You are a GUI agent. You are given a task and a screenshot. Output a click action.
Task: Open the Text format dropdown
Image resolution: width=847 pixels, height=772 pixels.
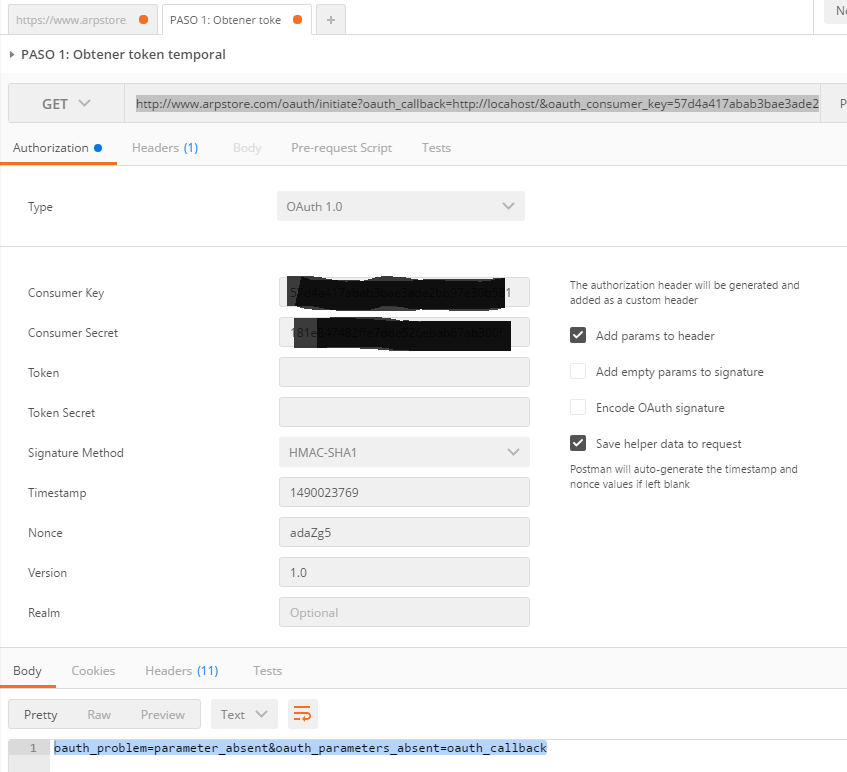(x=244, y=714)
